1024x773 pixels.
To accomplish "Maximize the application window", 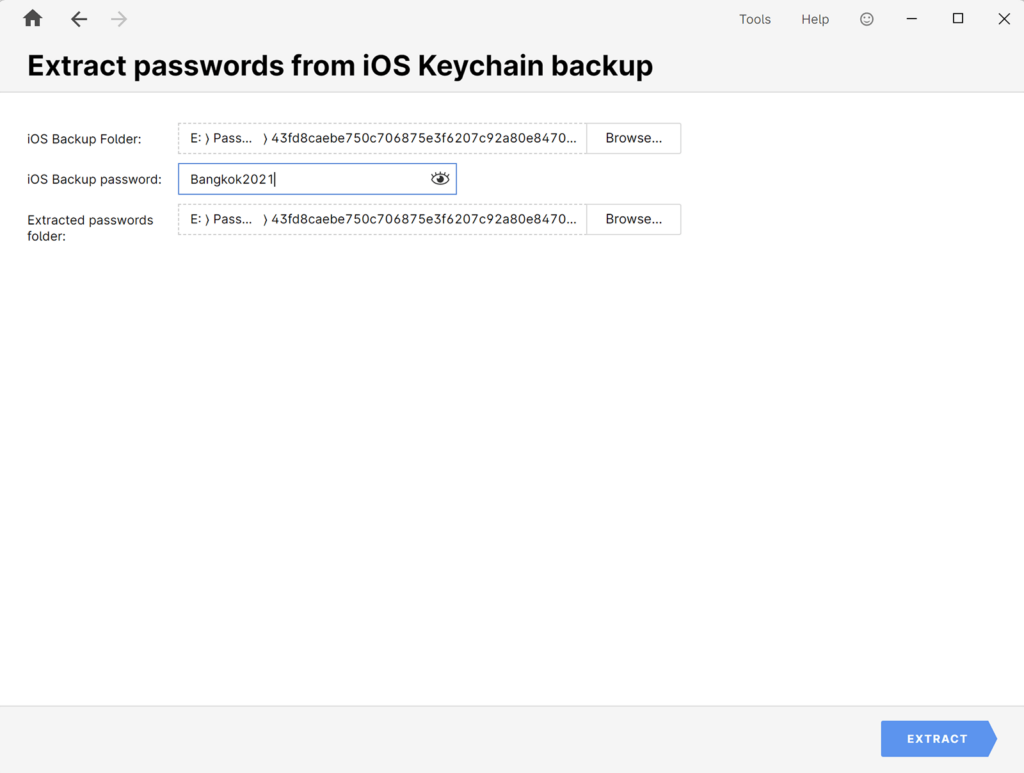I will [958, 19].
